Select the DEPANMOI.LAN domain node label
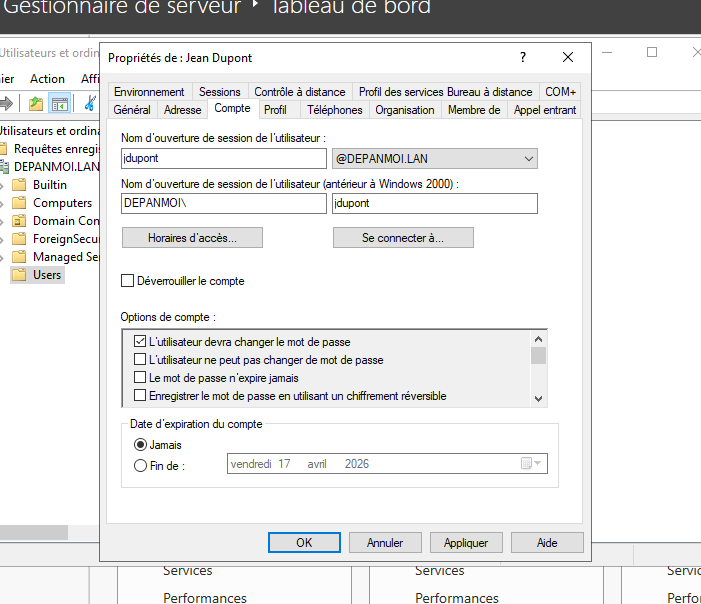Image resolution: width=701 pixels, height=604 pixels. pos(56,167)
